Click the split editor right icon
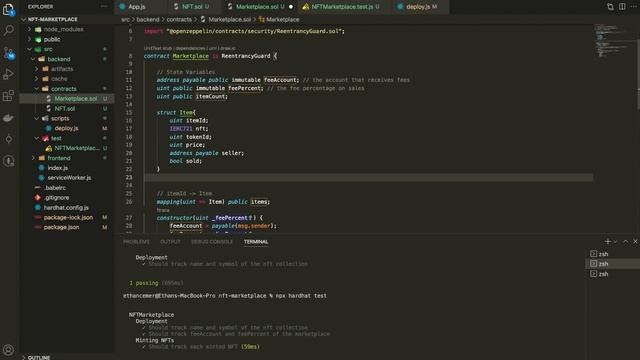 pyautogui.click(x=622, y=7)
